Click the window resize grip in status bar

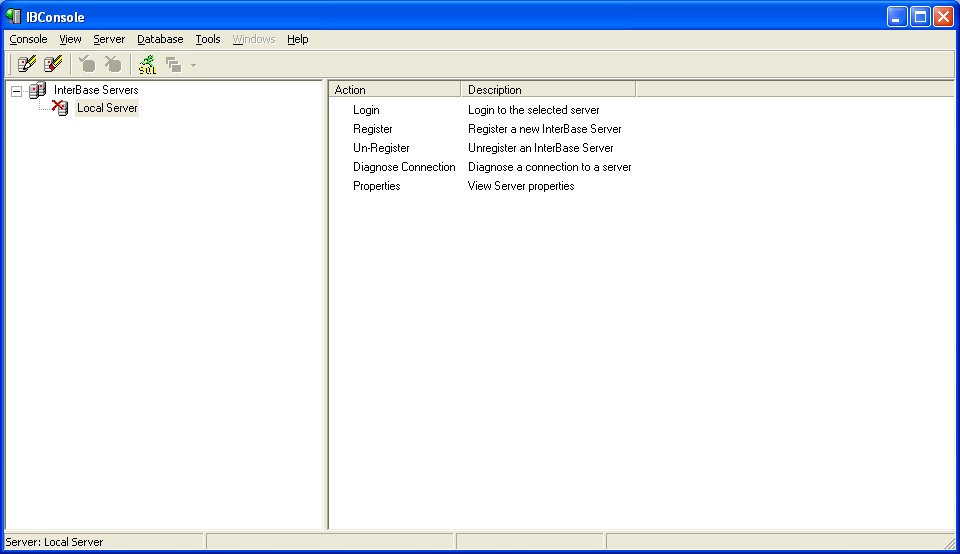(x=949, y=543)
